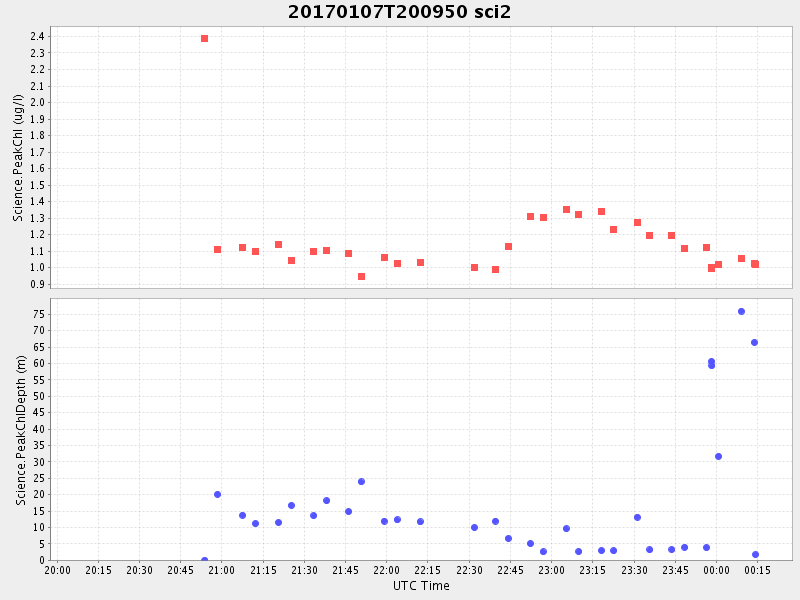Click the blue point at 24 m near 21:50
800x600 pixels.
(361, 481)
